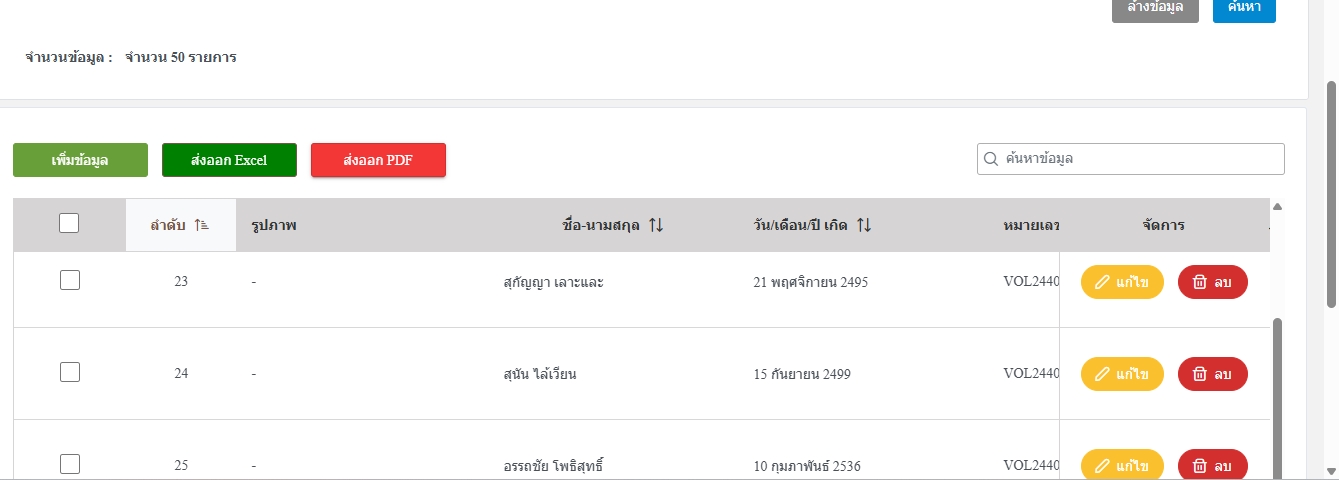The image size is (1339, 480).
Task: Edit row 24 with แก้ไข button
Action: point(1122,374)
